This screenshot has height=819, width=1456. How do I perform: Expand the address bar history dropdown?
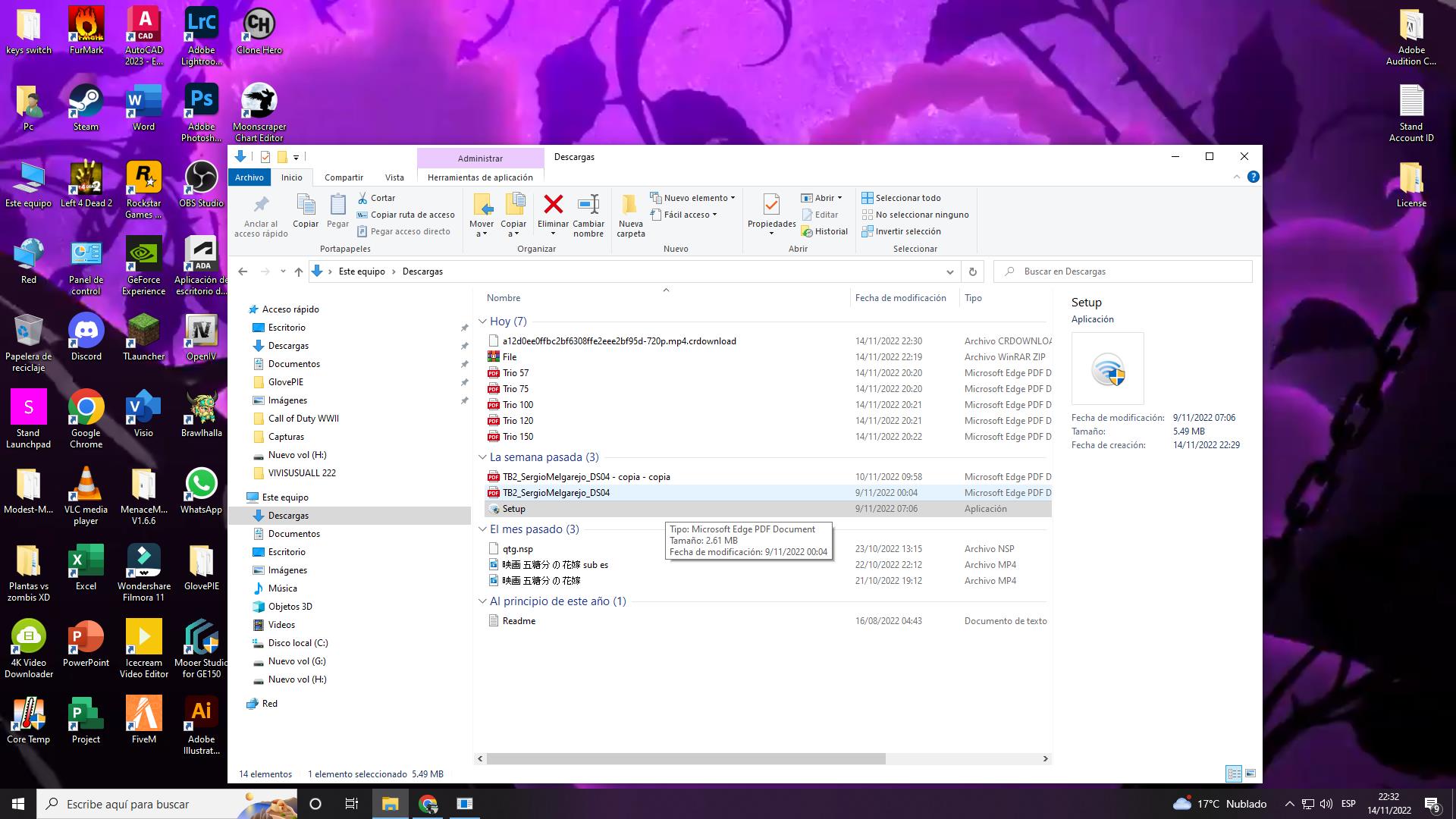[949, 271]
